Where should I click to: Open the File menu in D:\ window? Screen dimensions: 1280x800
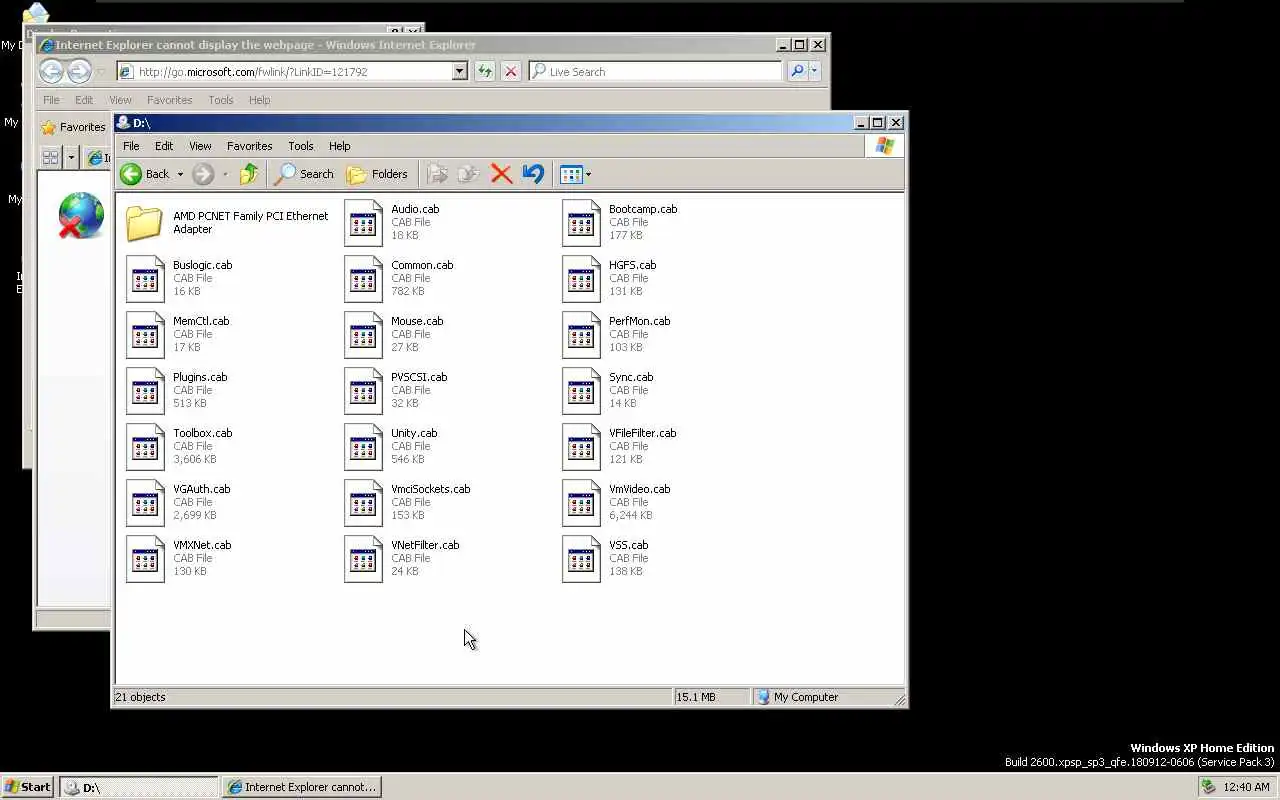(x=131, y=146)
